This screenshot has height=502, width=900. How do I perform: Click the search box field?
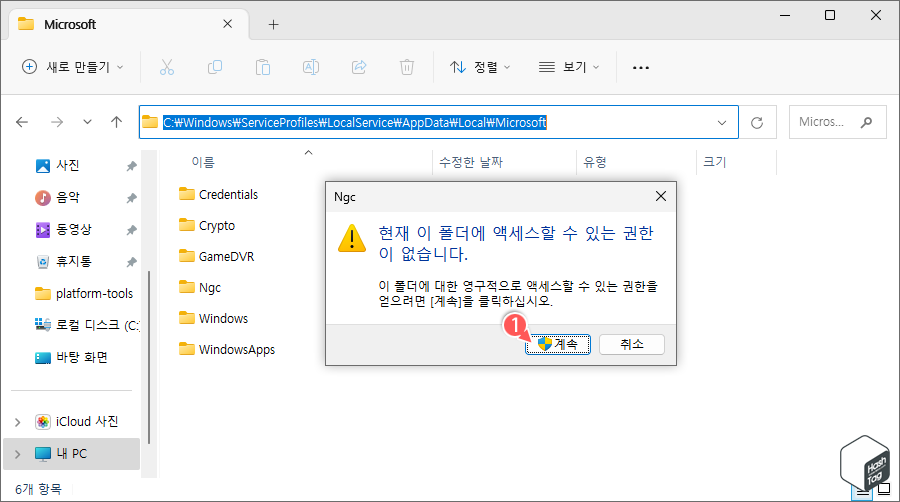[x=837, y=122]
